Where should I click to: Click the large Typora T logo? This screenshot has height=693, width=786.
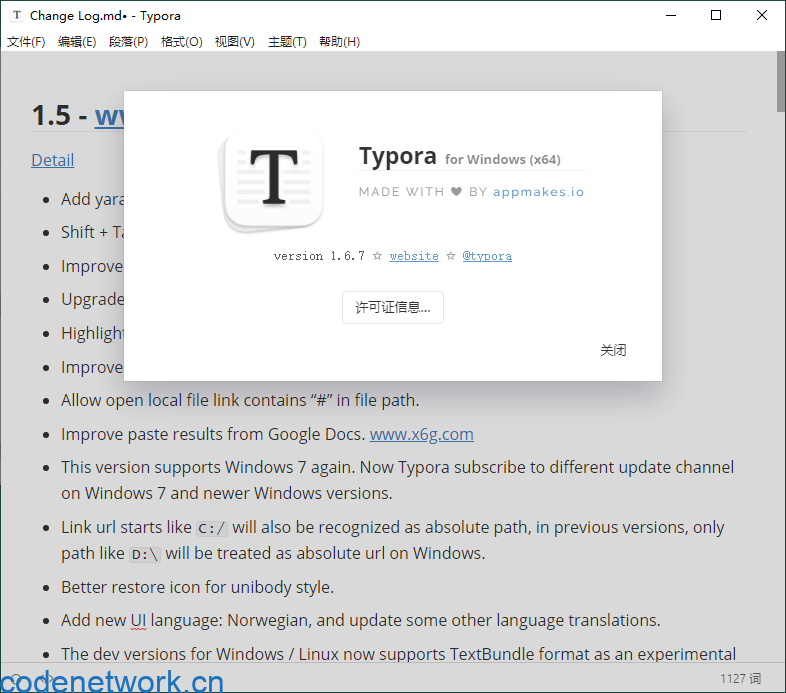pos(273,179)
